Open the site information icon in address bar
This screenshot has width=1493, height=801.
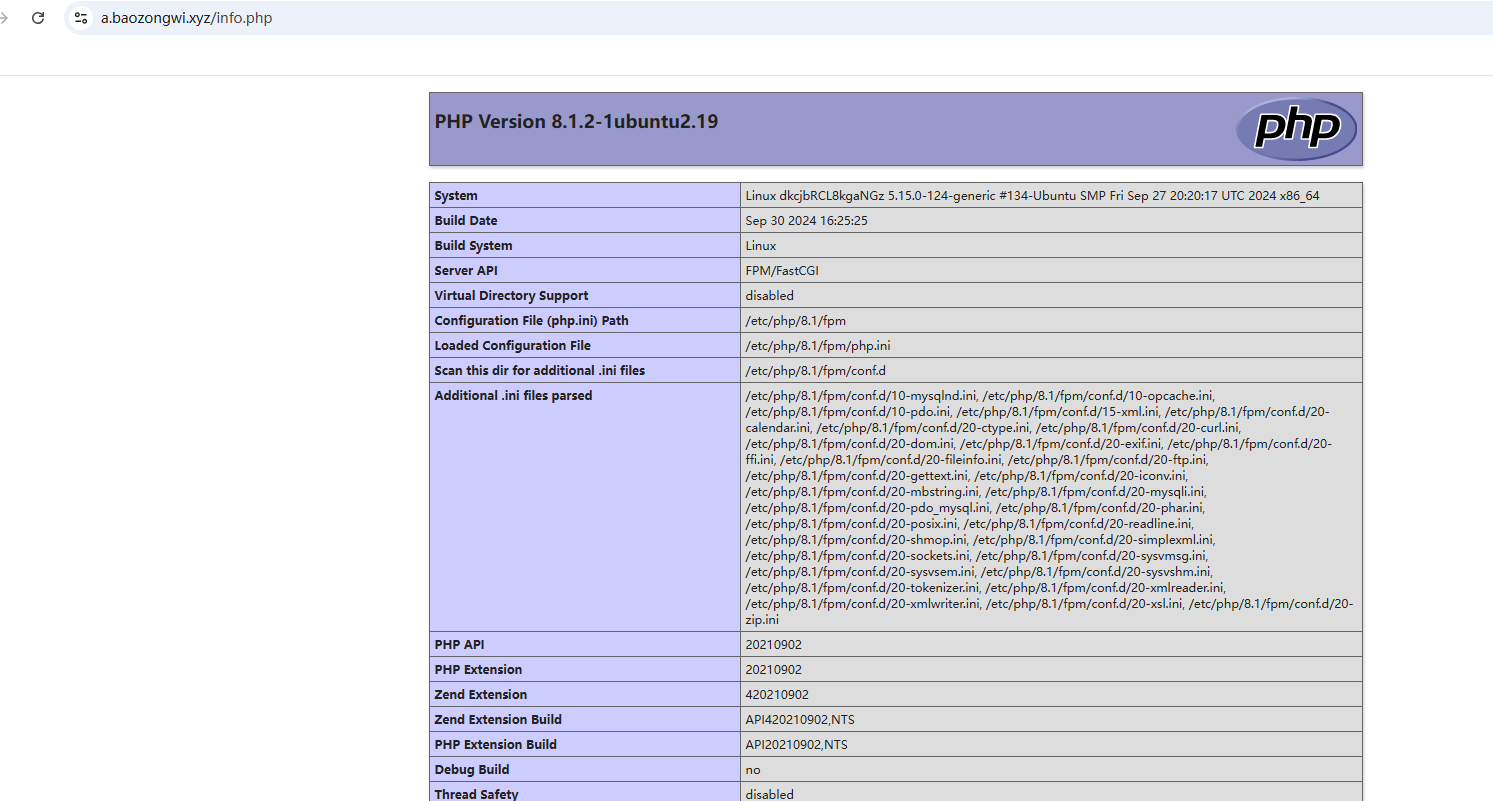pos(81,18)
